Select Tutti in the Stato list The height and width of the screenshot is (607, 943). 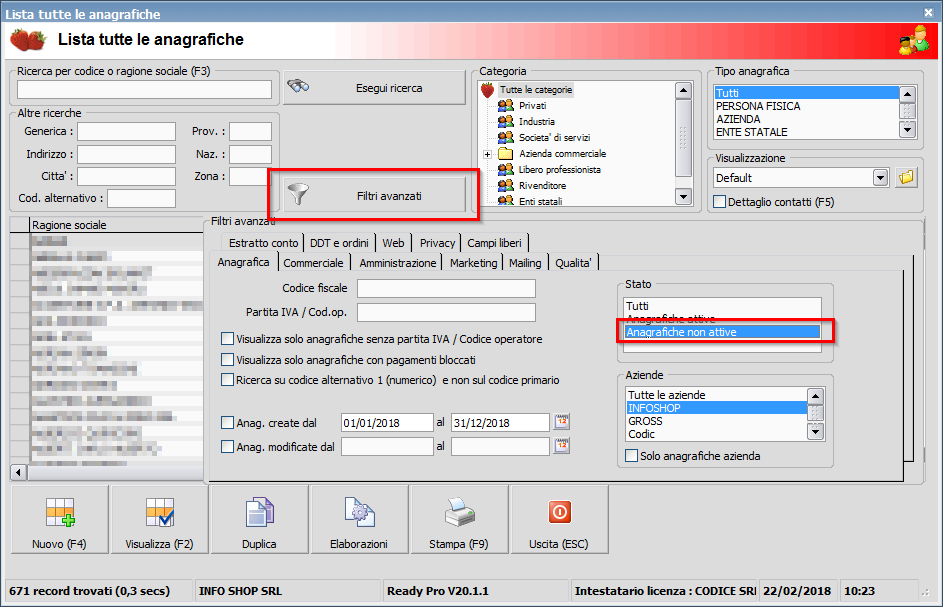[x=722, y=306]
